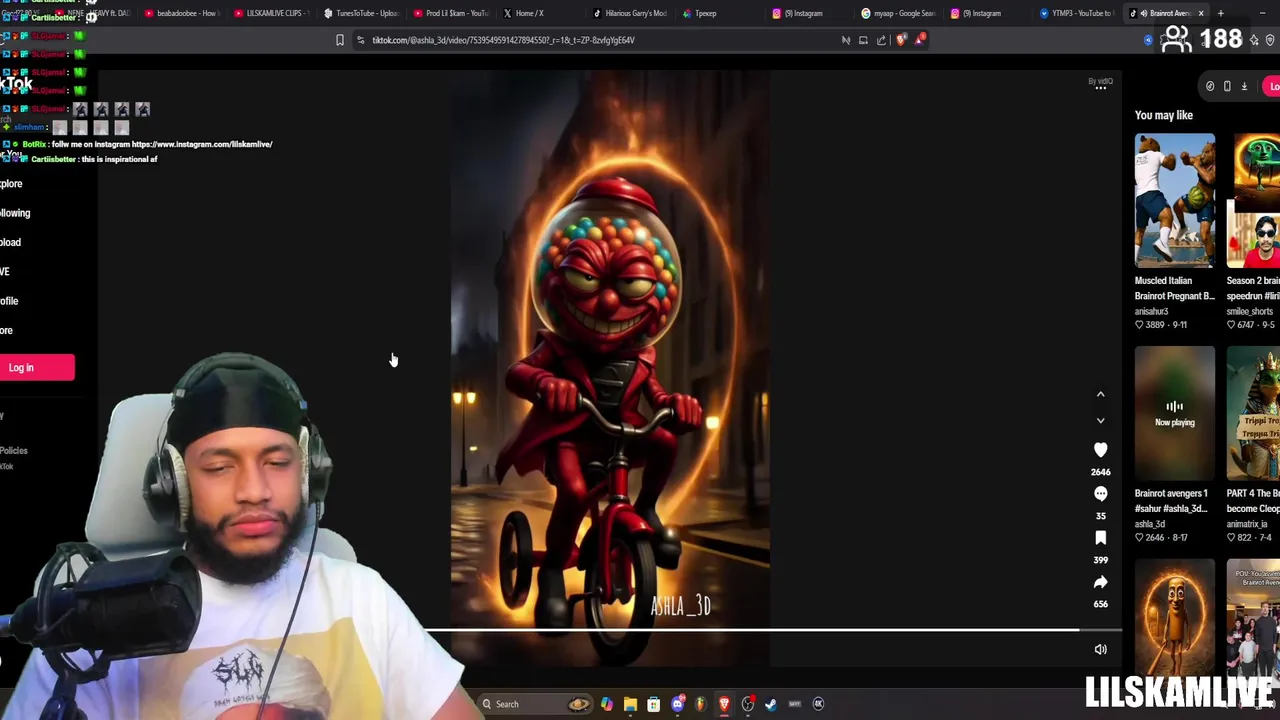Switch to the beabadoobee YouTube tab
The height and width of the screenshot is (720, 1280).
[x=180, y=13]
